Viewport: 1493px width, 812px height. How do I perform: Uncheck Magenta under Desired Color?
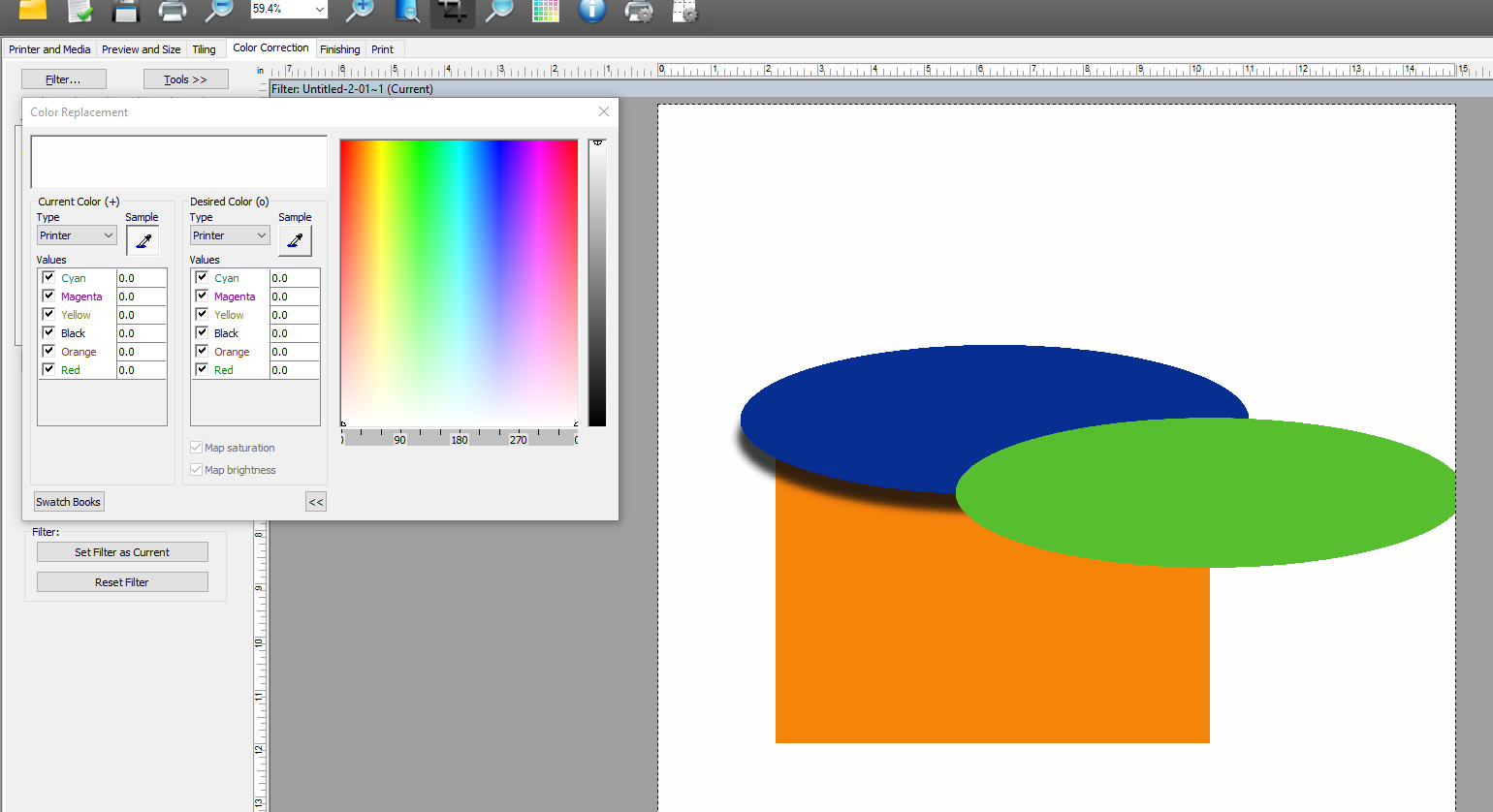202,296
